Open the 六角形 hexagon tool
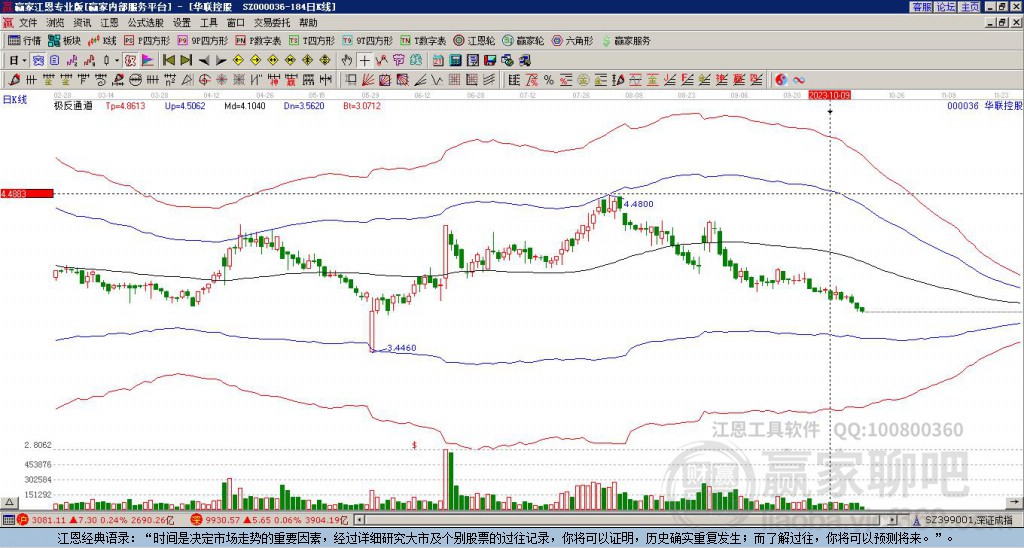This screenshot has width=1024, height=548. [x=573, y=40]
